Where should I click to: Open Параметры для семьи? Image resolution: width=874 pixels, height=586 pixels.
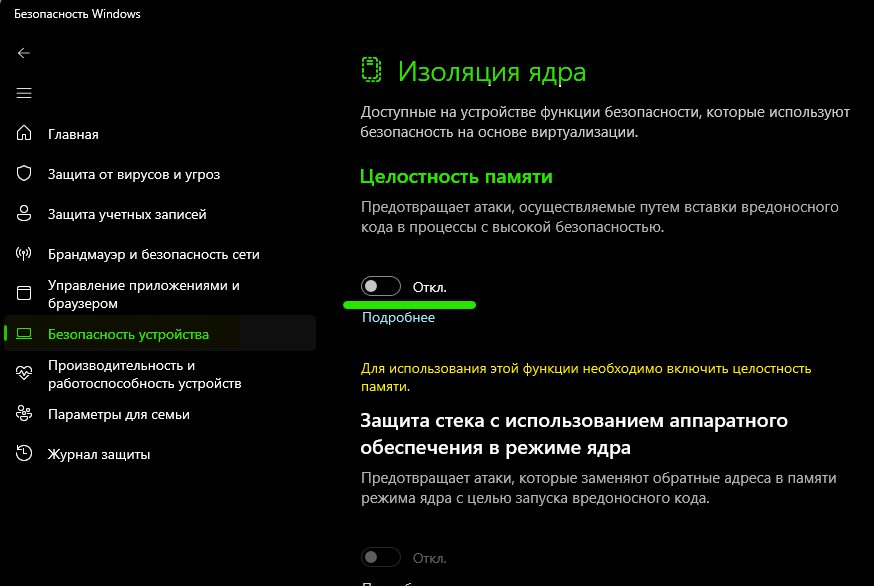click(x=119, y=415)
